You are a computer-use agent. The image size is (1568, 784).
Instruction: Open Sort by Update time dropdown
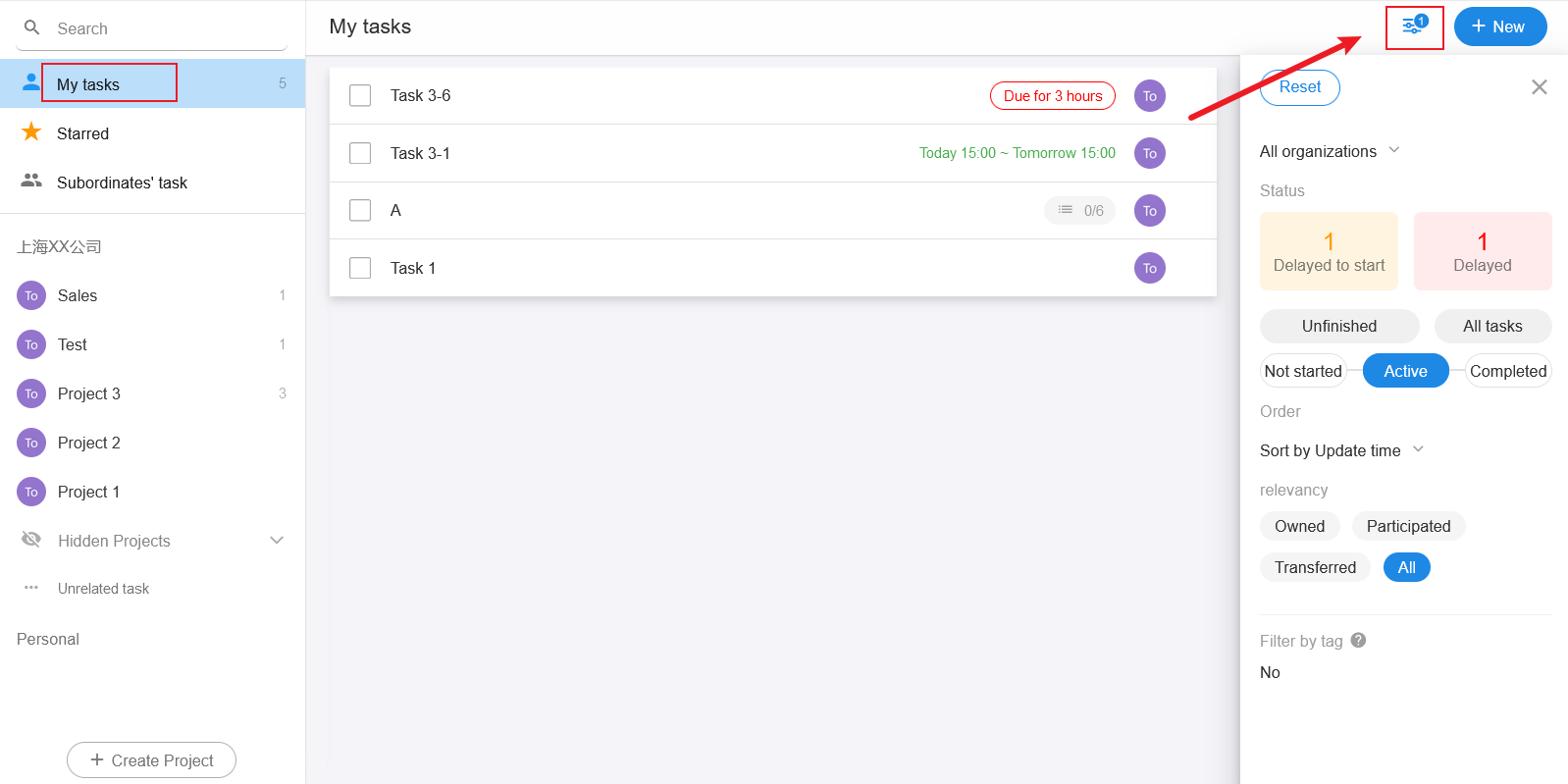pyautogui.click(x=1341, y=450)
